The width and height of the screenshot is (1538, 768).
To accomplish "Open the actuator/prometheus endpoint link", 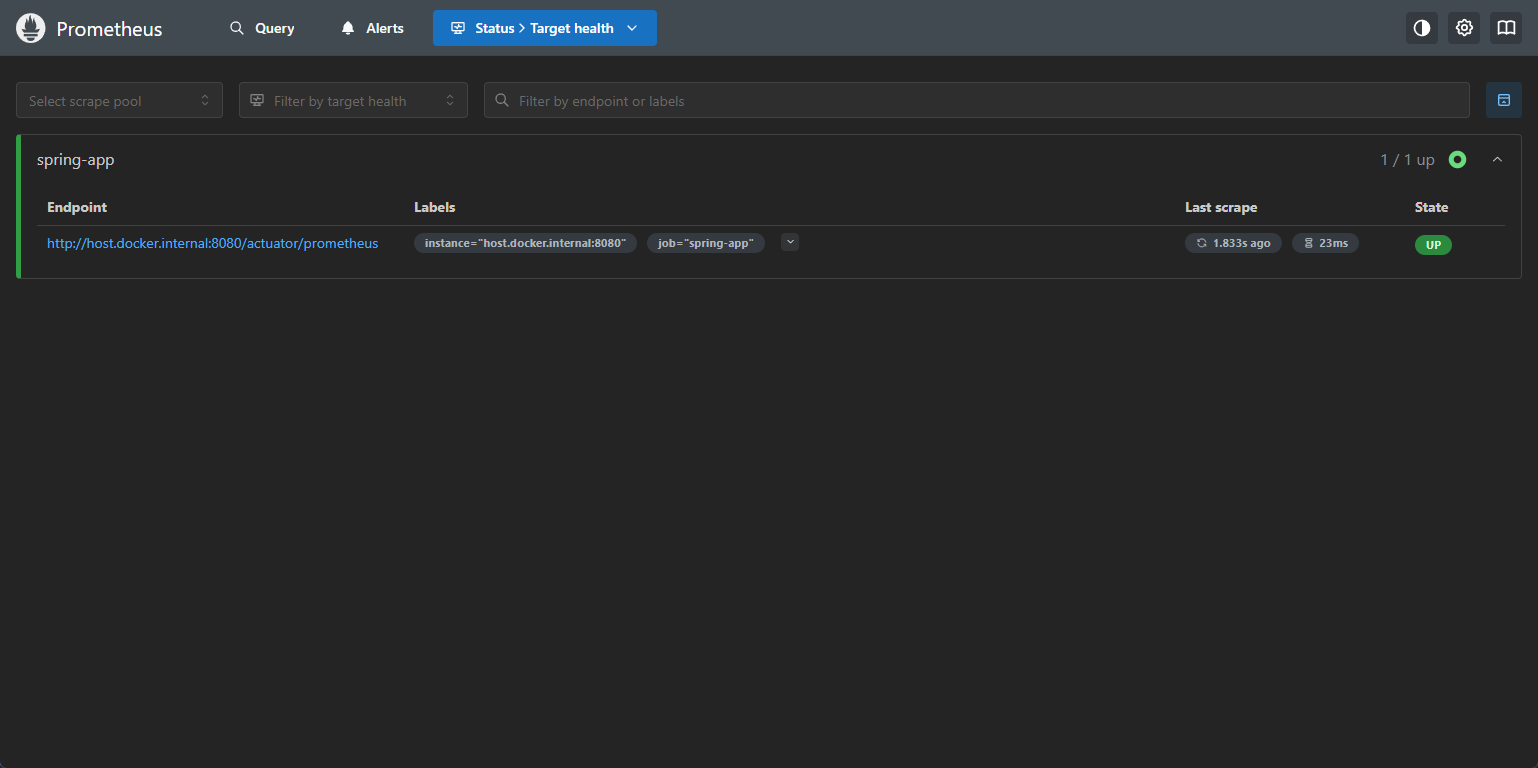I will coord(212,243).
